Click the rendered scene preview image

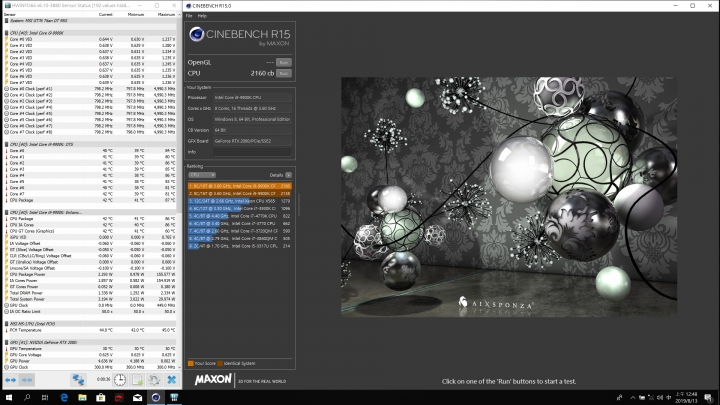tap(509, 197)
